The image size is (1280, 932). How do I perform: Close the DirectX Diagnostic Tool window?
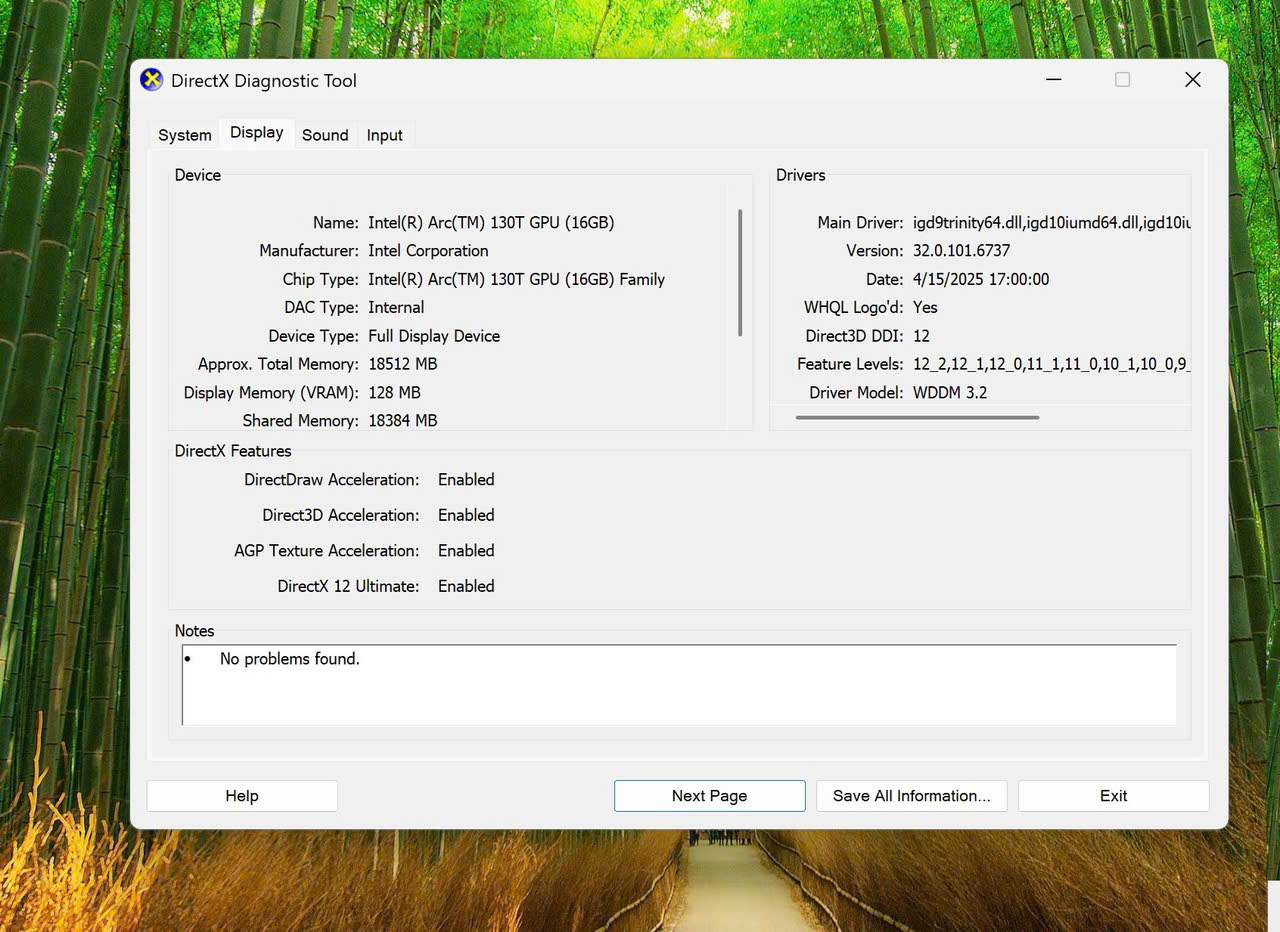coord(1192,80)
